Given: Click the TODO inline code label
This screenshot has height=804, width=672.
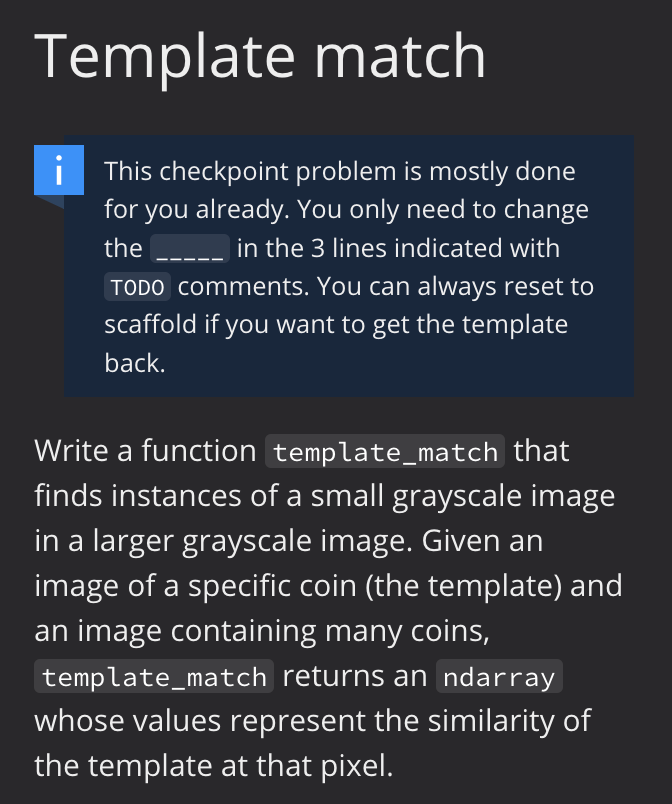Looking at the screenshot, I should [x=137, y=287].
